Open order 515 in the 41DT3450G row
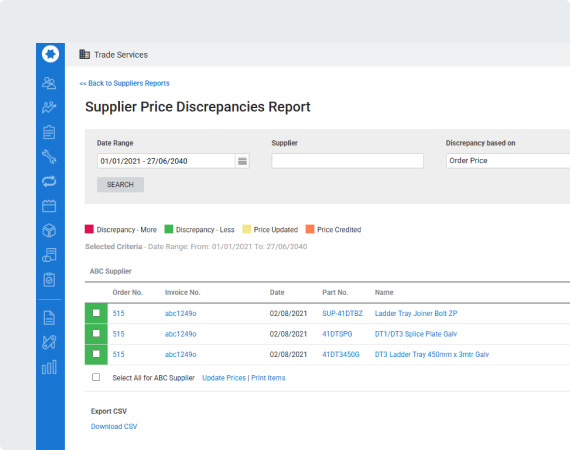Screen dimensions: 570x450 (x=119, y=354)
